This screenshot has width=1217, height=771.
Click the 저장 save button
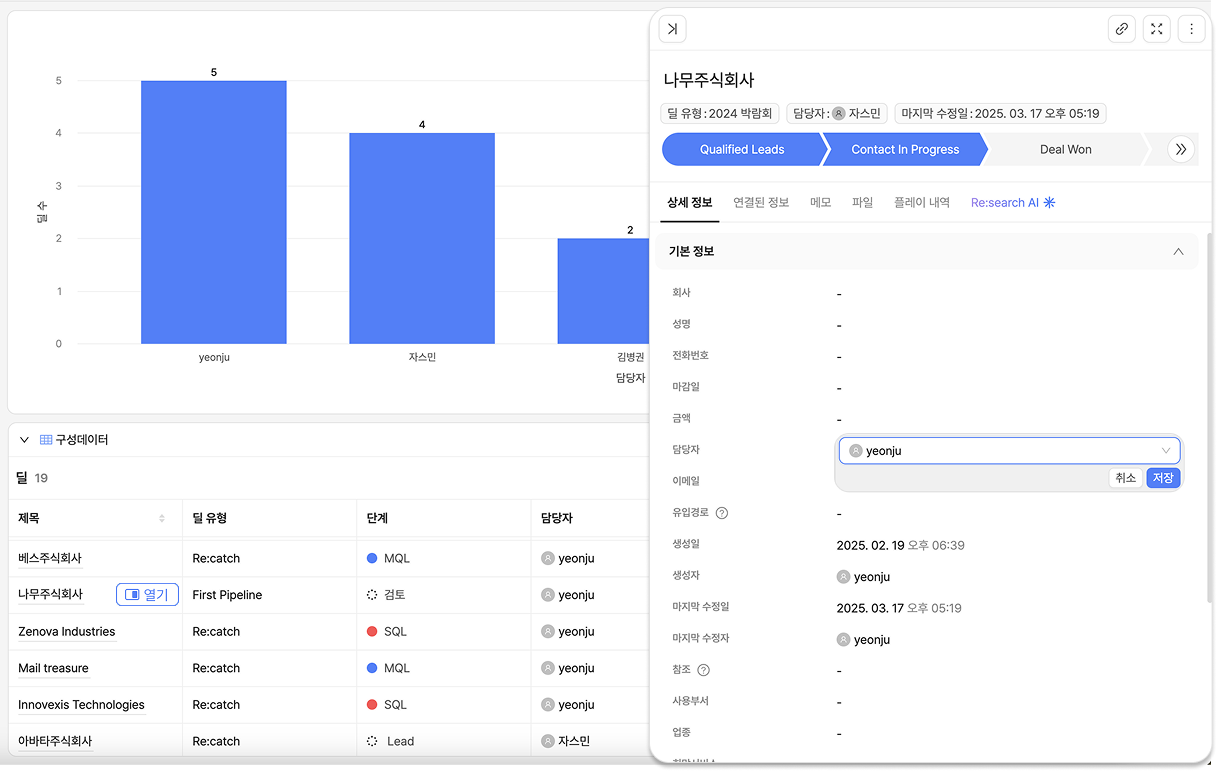click(x=1163, y=478)
